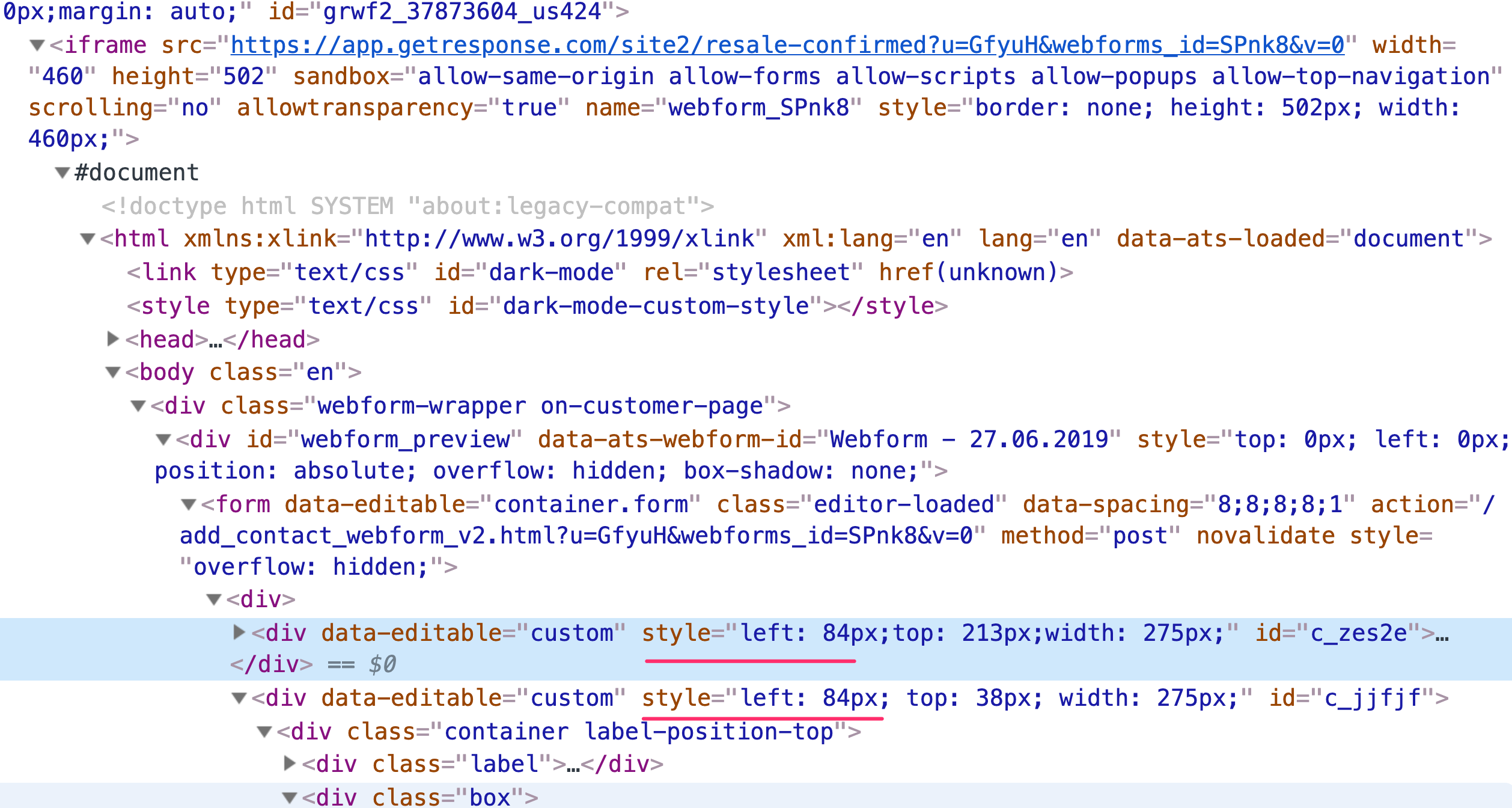
Task: Collapse the c_jjfjf custom div
Action: click(239, 698)
